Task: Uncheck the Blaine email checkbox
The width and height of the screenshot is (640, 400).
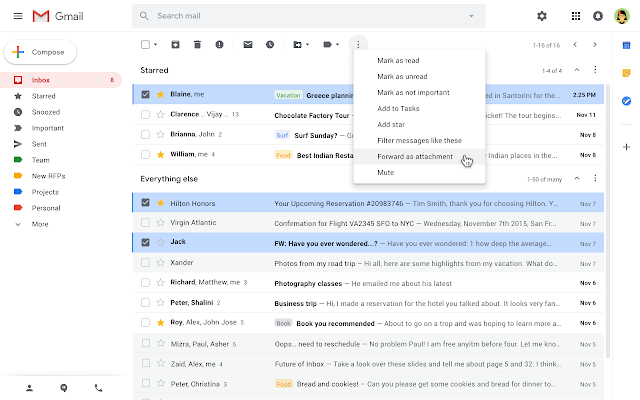Action: click(146, 95)
